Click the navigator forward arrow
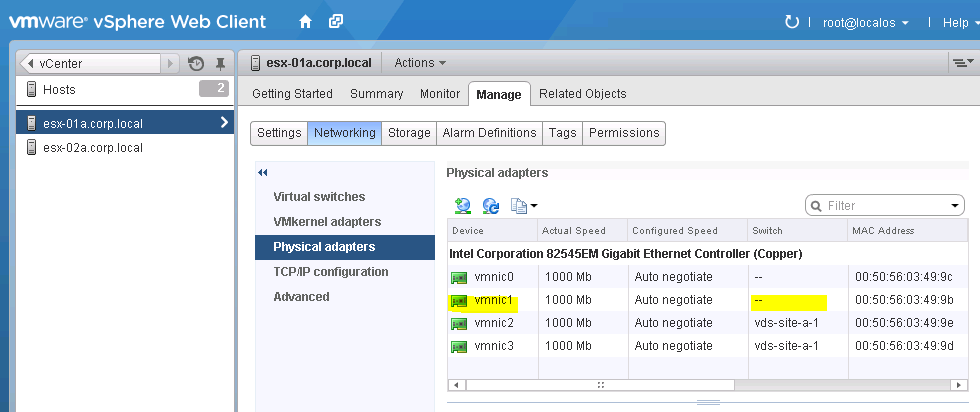Image resolution: width=980 pixels, height=412 pixels. point(170,63)
